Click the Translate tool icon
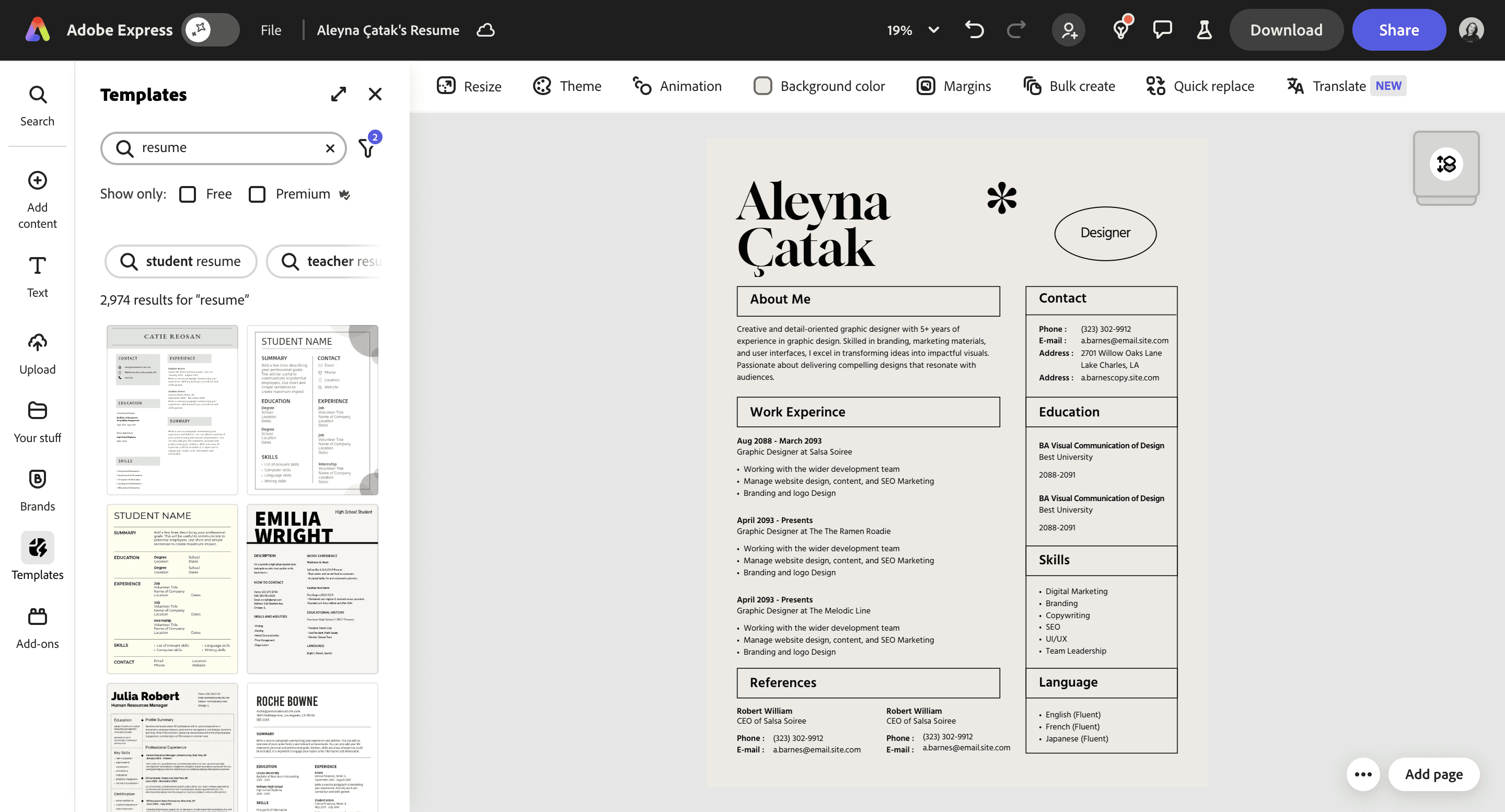Viewport: 1505px width, 812px height. click(x=1295, y=86)
